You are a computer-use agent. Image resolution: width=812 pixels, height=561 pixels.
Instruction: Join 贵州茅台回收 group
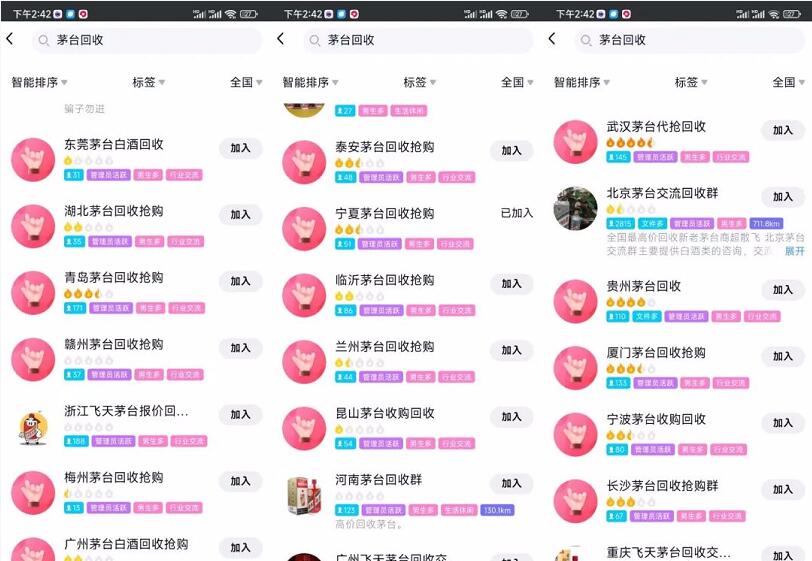(x=783, y=290)
